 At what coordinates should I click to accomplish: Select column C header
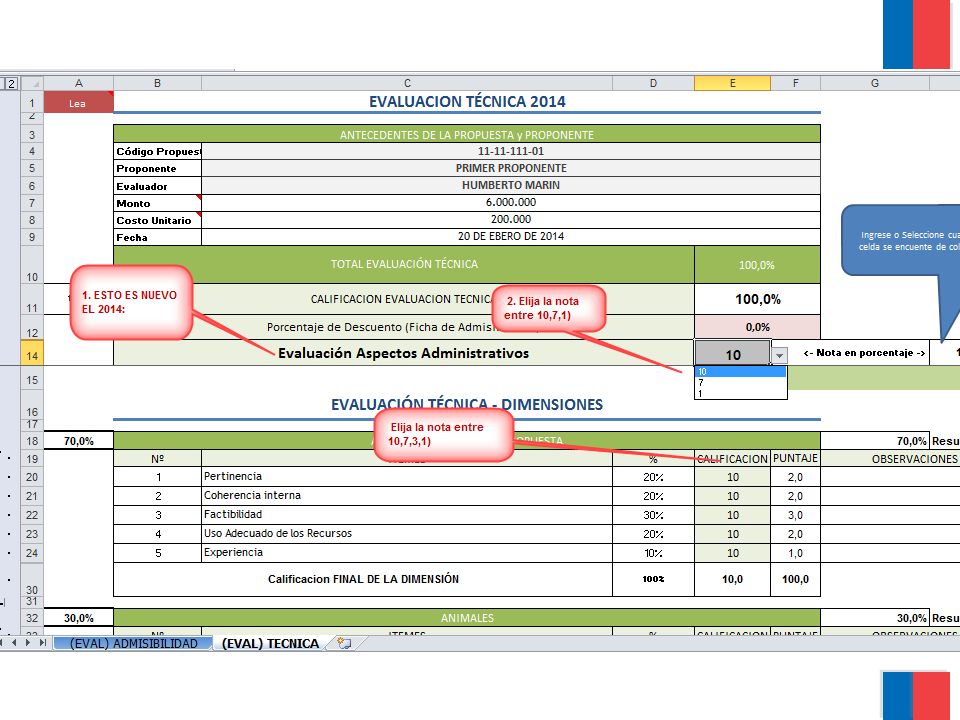(407, 83)
